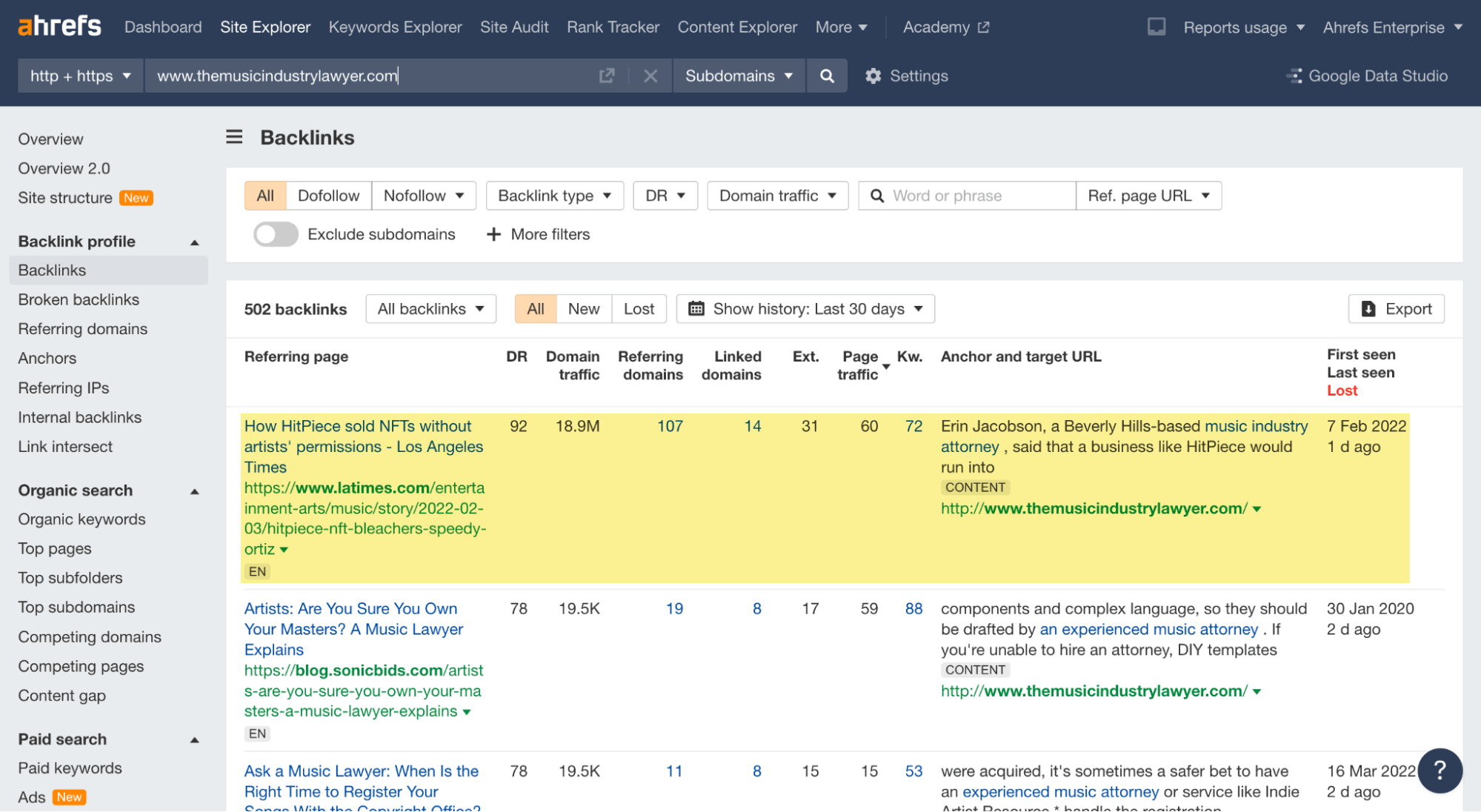Open the Backlink type dropdown
Image resolution: width=1481 pixels, height=812 pixels.
(554, 196)
